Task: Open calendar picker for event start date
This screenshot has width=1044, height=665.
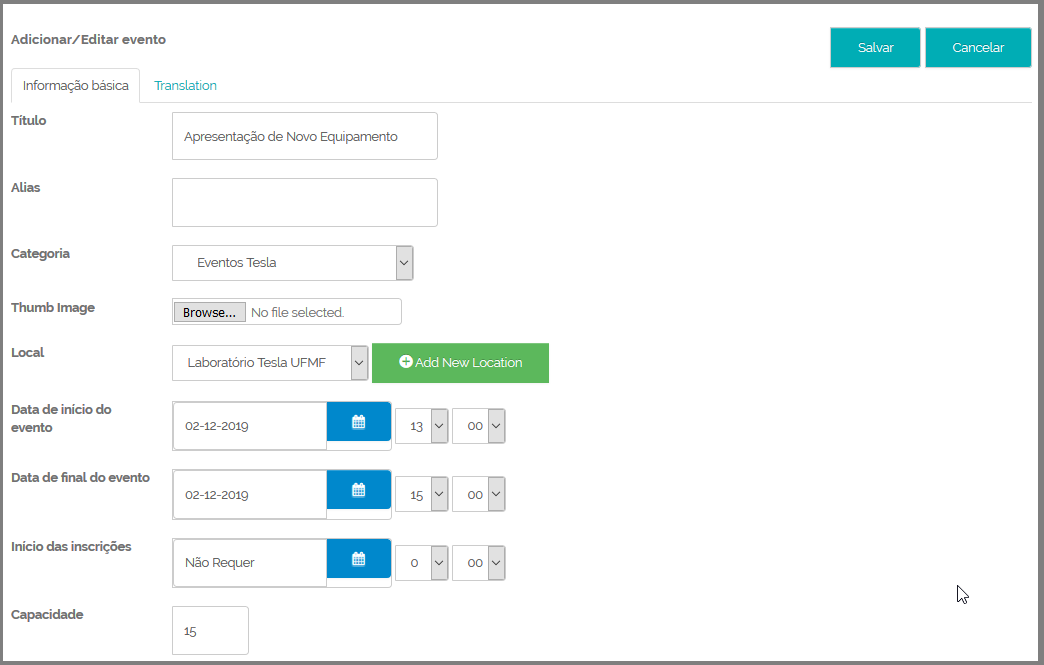Action: click(358, 421)
